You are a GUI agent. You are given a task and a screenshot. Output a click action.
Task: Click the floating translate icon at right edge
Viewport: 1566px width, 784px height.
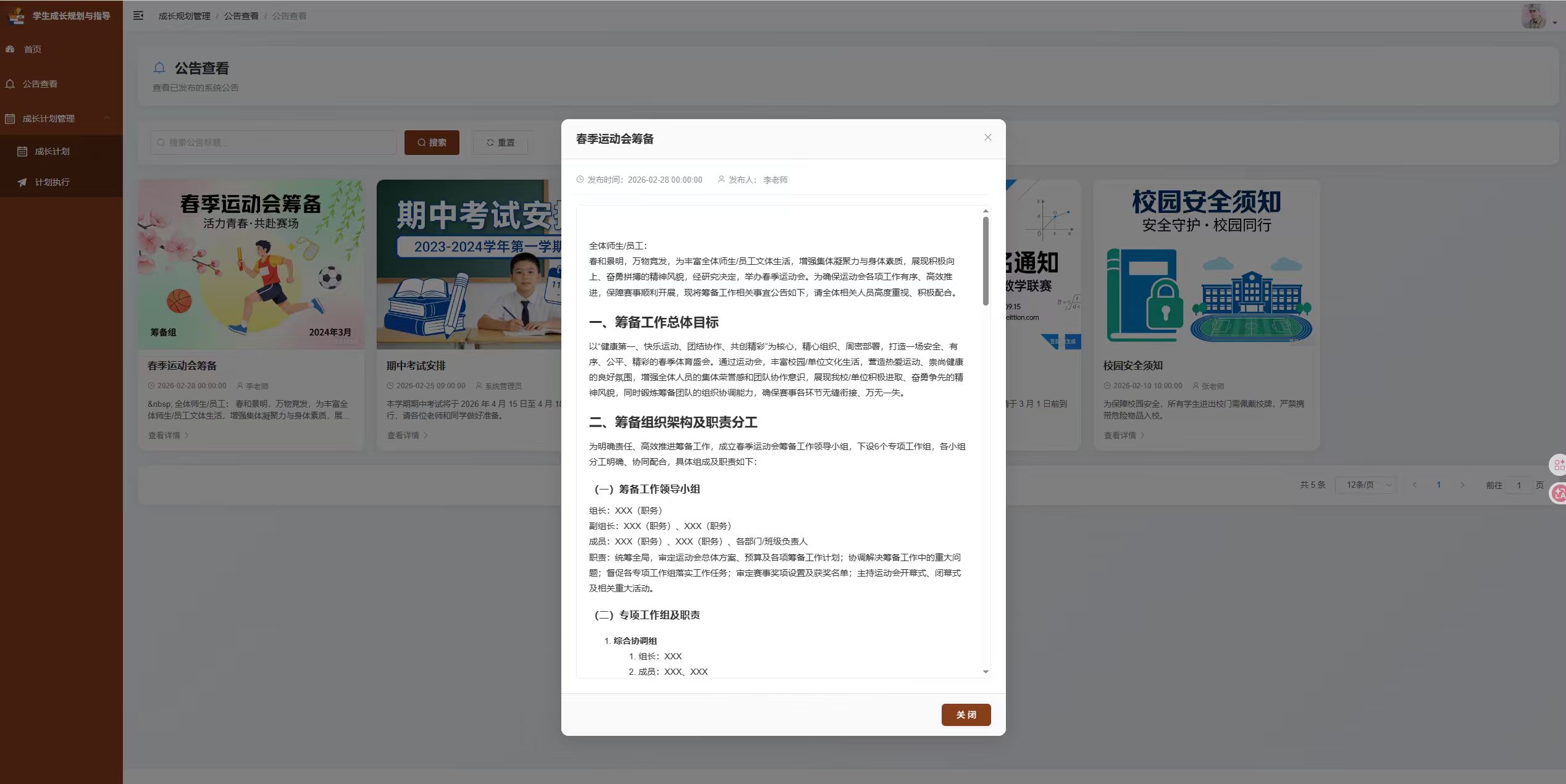[x=1559, y=493]
